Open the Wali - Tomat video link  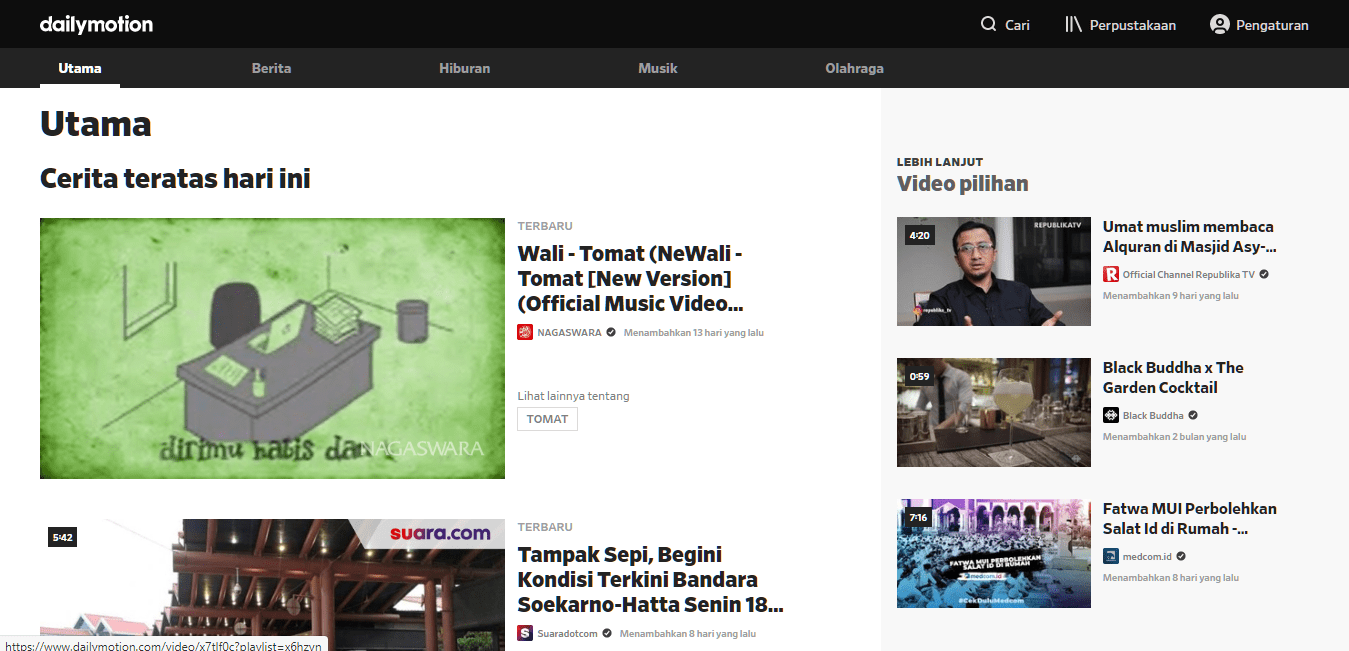point(629,278)
